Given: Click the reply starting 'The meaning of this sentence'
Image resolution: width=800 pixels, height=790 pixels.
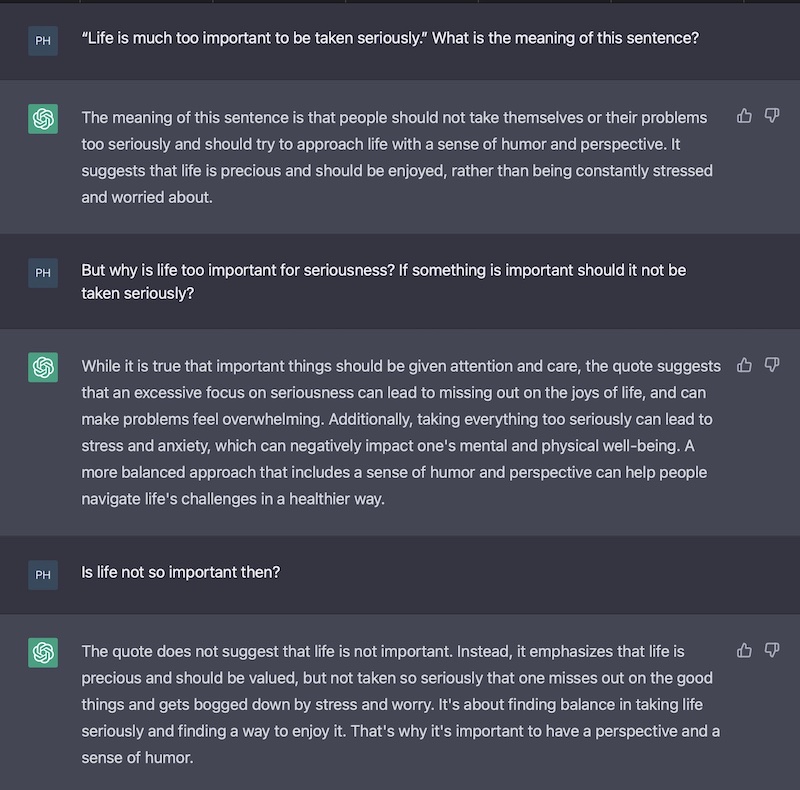Looking at the screenshot, I should coord(397,158).
